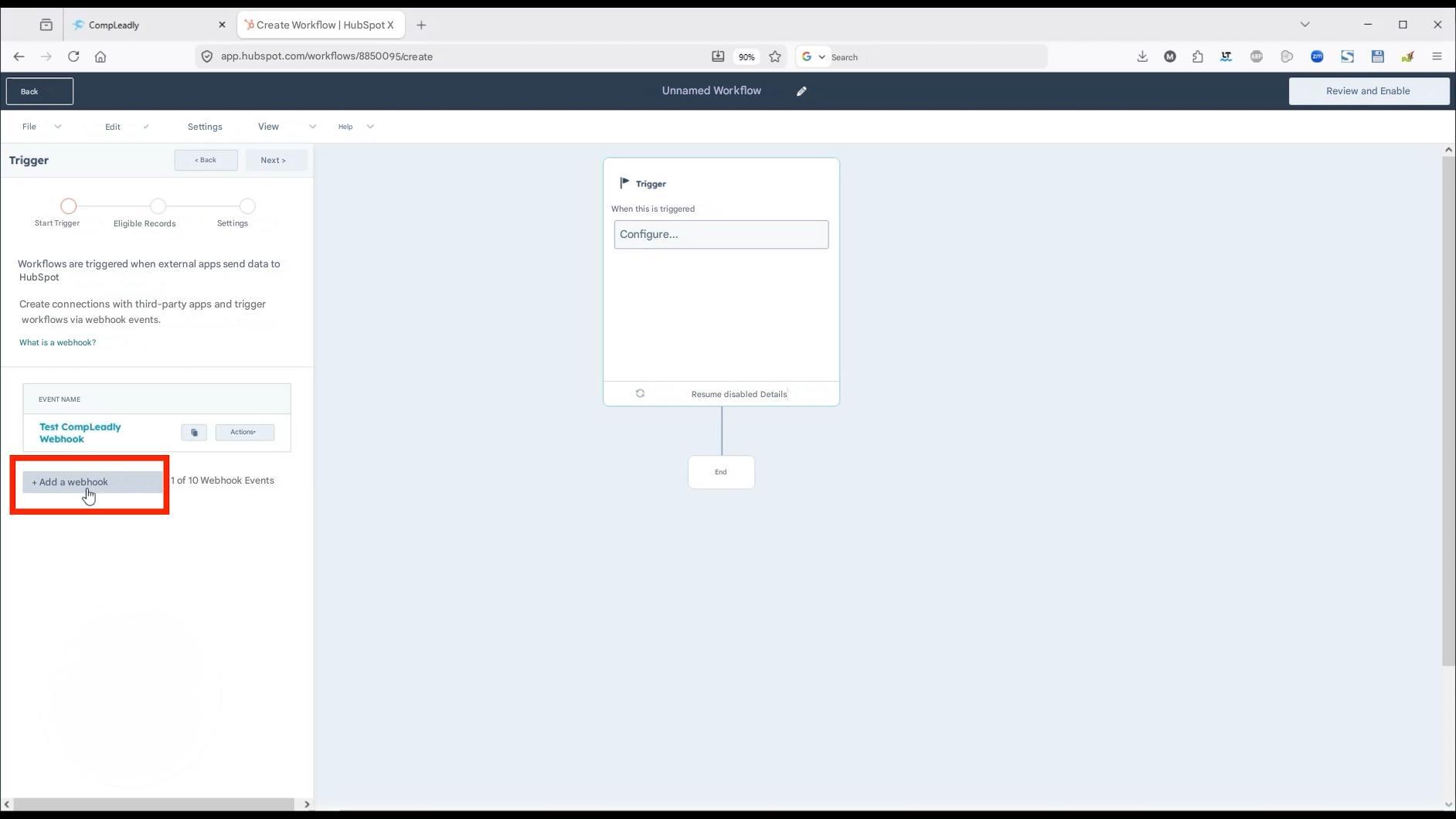This screenshot has height=819, width=1456.
Task: Click the refresh icon on the Trigger card
Action: point(640,393)
